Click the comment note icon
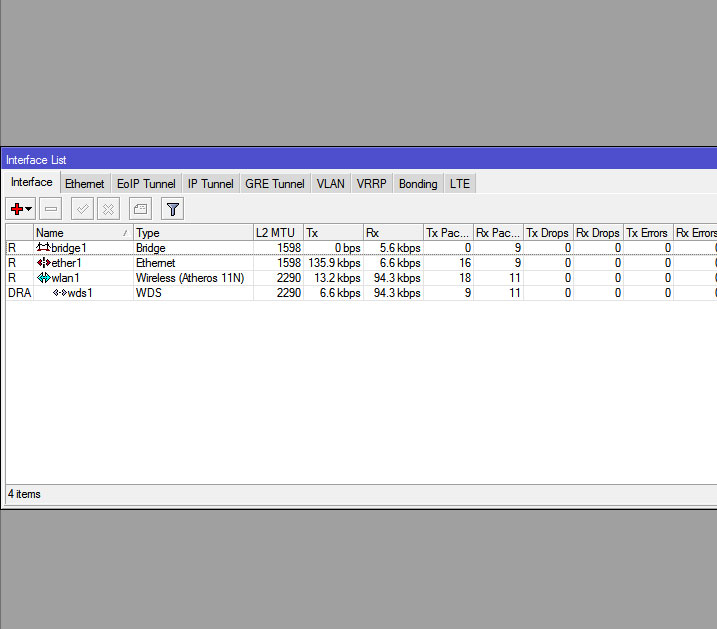Viewport: 717px width, 629px height. 140,209
